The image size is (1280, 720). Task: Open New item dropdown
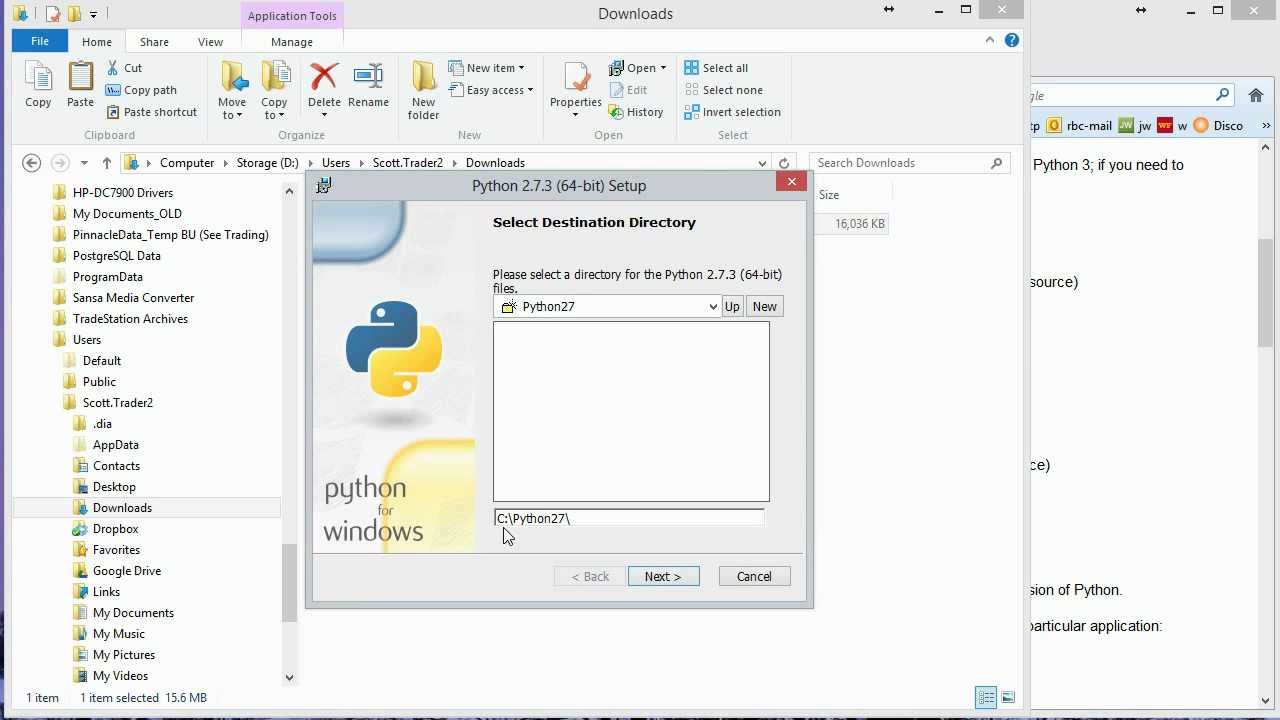point(487,68)
